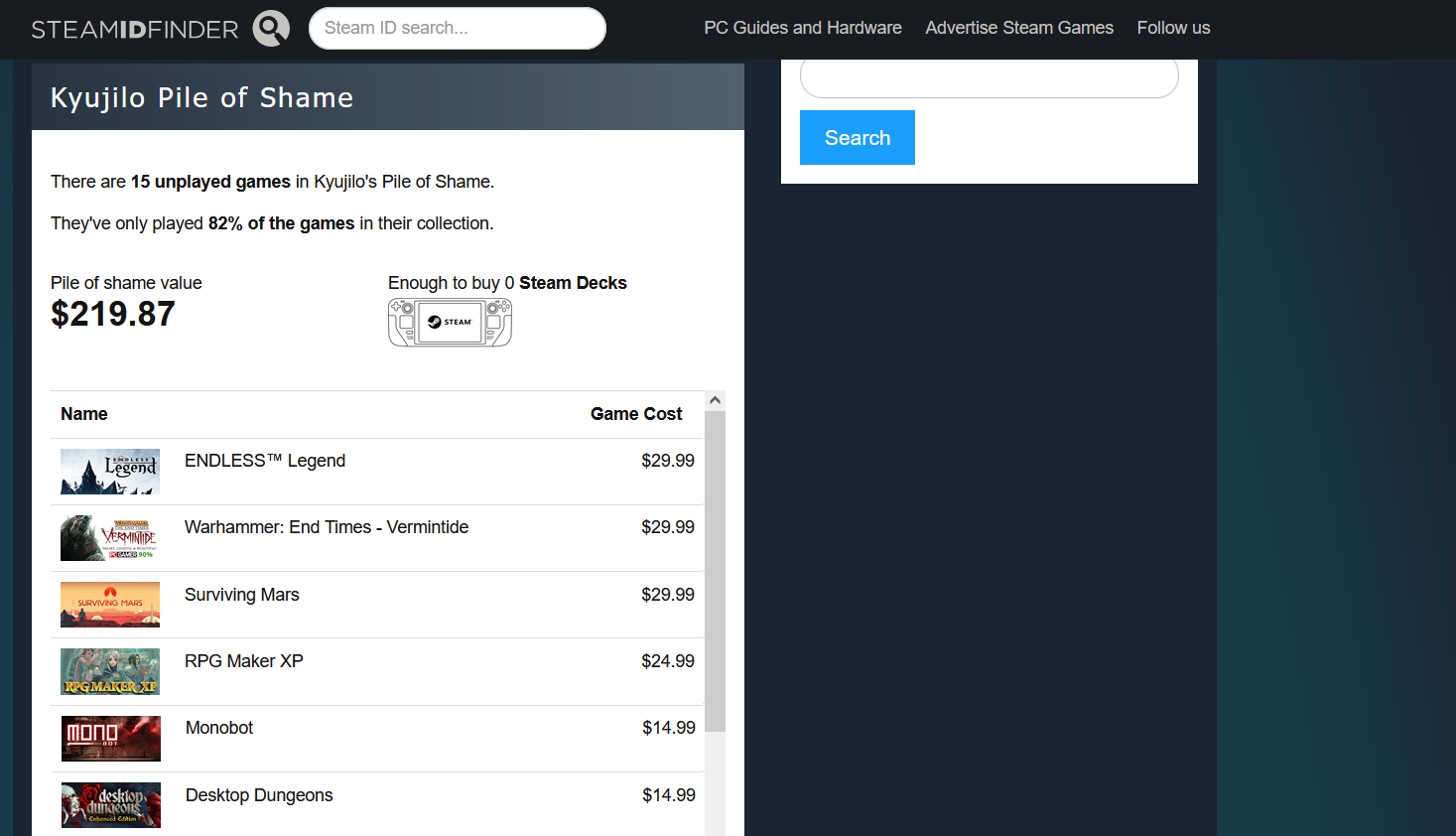
Task: Click the Game Cost column header
Action: [636, 414]
